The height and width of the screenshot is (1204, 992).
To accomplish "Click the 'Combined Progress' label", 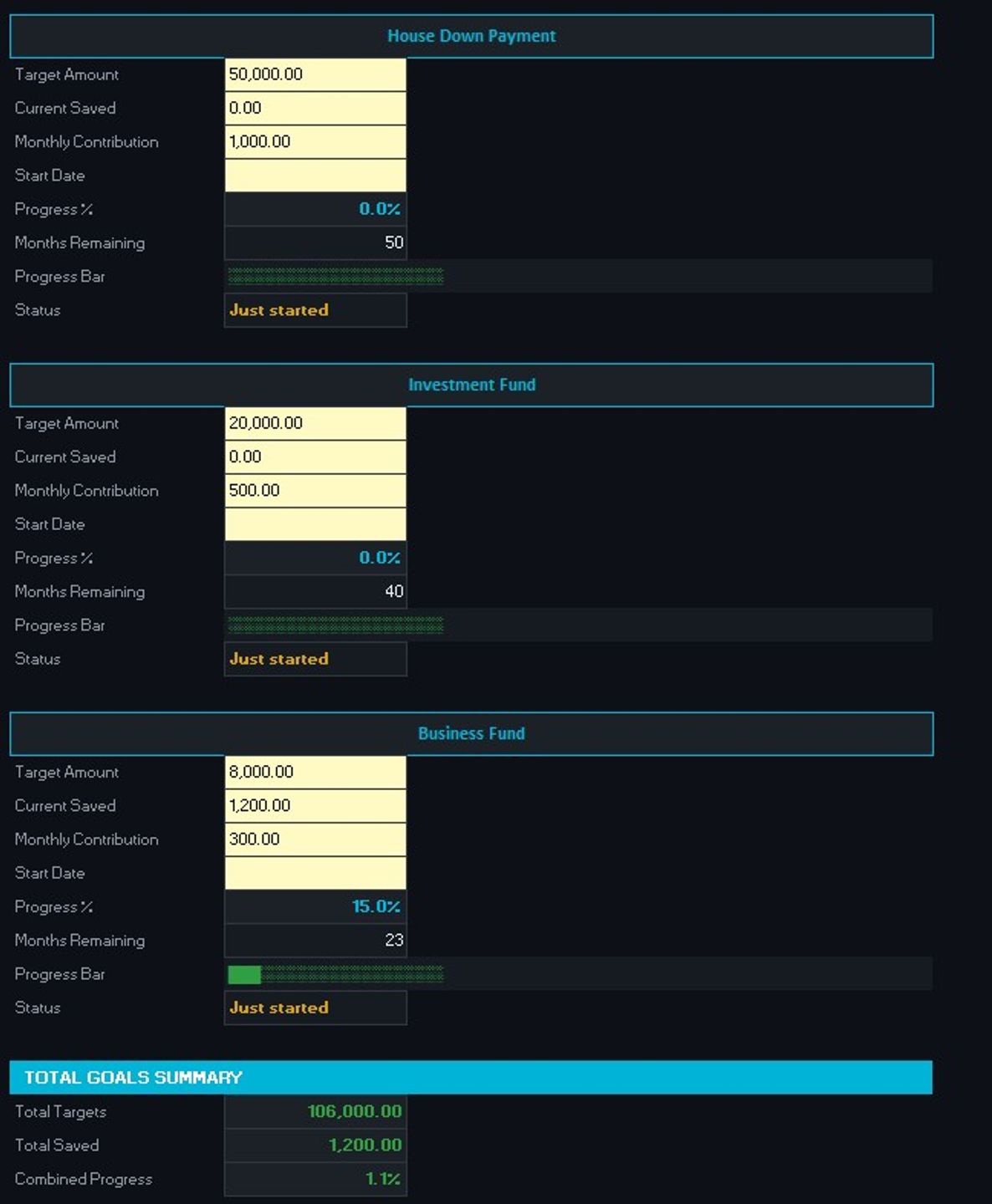I will (x=84, y=1179).
